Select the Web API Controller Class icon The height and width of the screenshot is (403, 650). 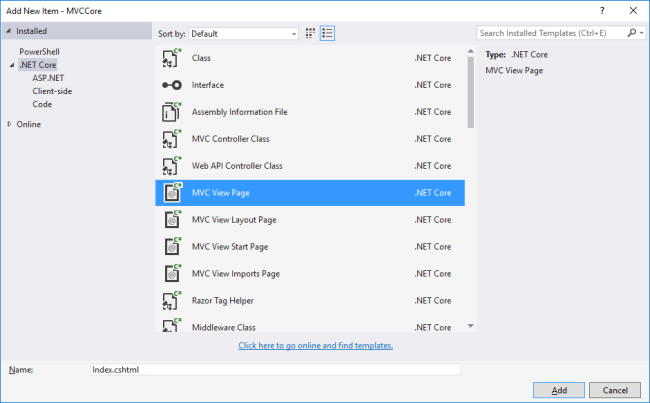pos(170,165)
